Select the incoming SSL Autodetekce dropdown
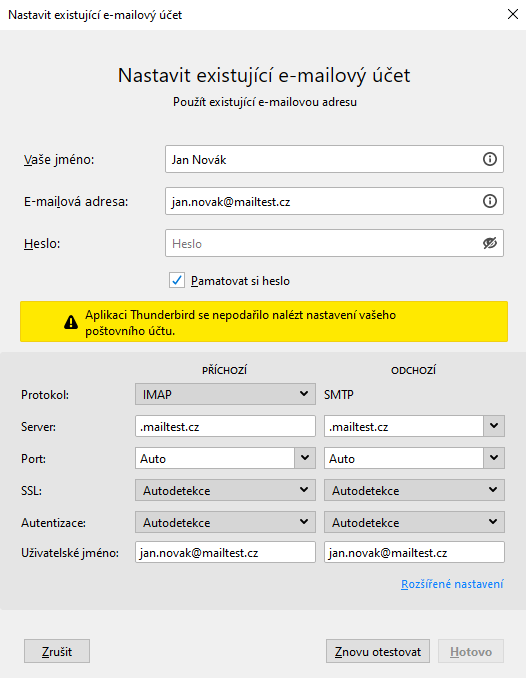The height and width of the screenshot is (678, 526). click(x=225, y=490)
